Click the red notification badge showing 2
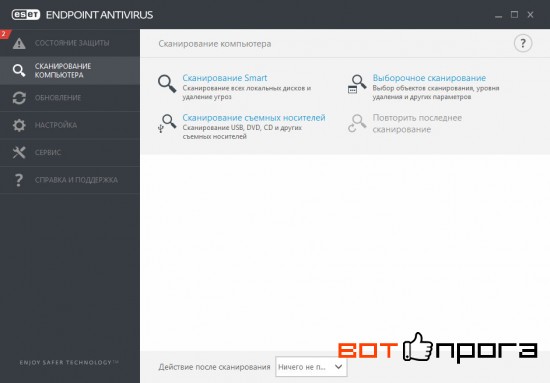 pyautogui.click(x=5, y=34)
